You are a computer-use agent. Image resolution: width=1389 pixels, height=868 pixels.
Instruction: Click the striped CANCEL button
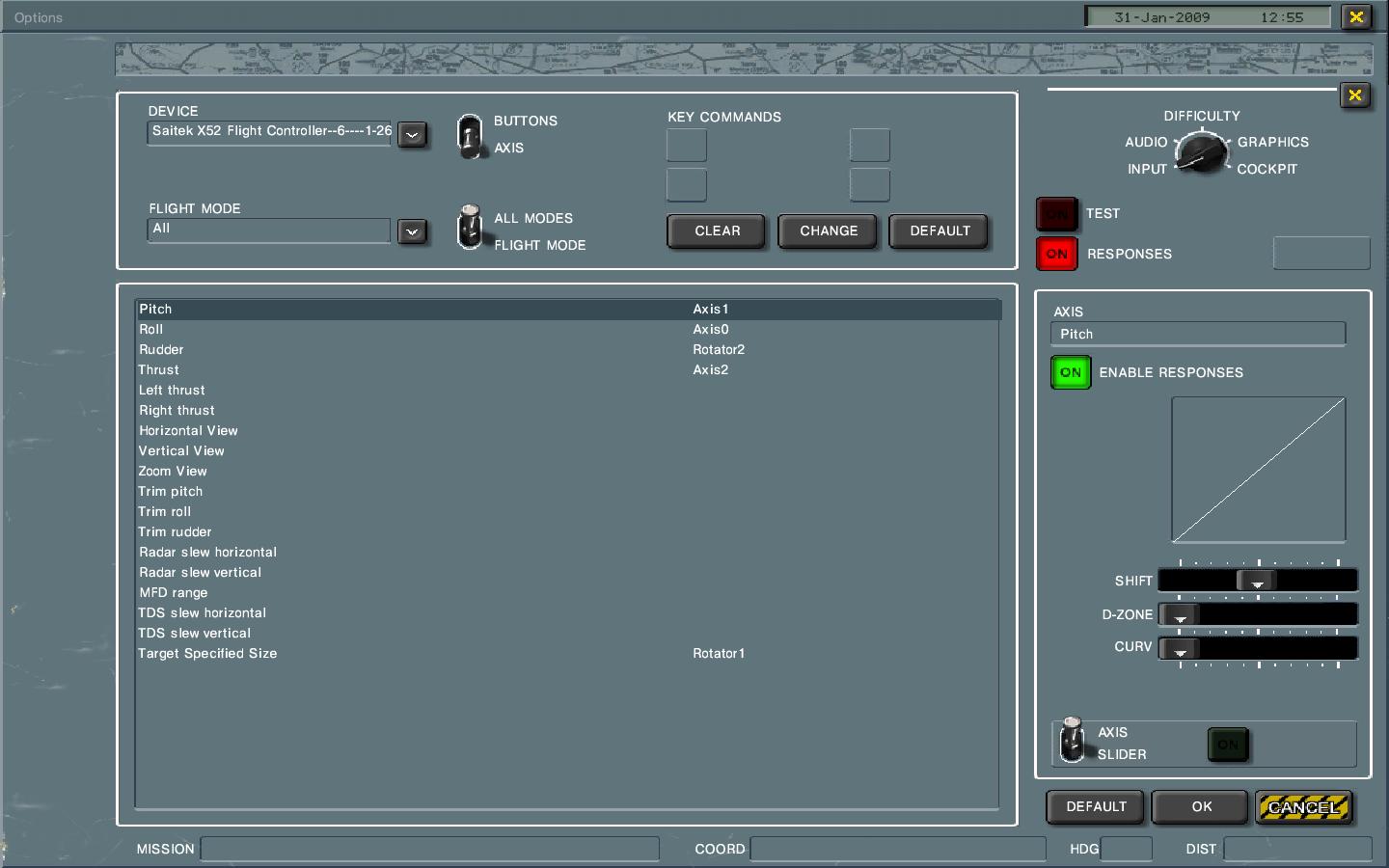coord(1304,807)
